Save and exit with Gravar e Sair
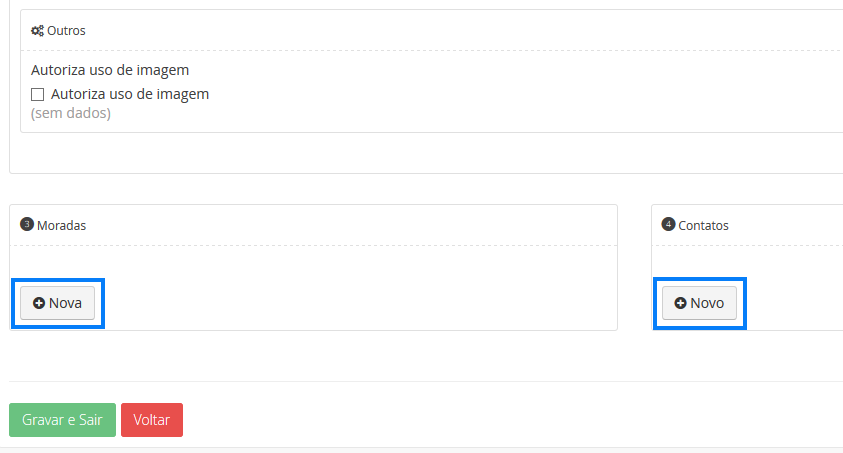Viewport: 843px width, 453px height. 62,420
